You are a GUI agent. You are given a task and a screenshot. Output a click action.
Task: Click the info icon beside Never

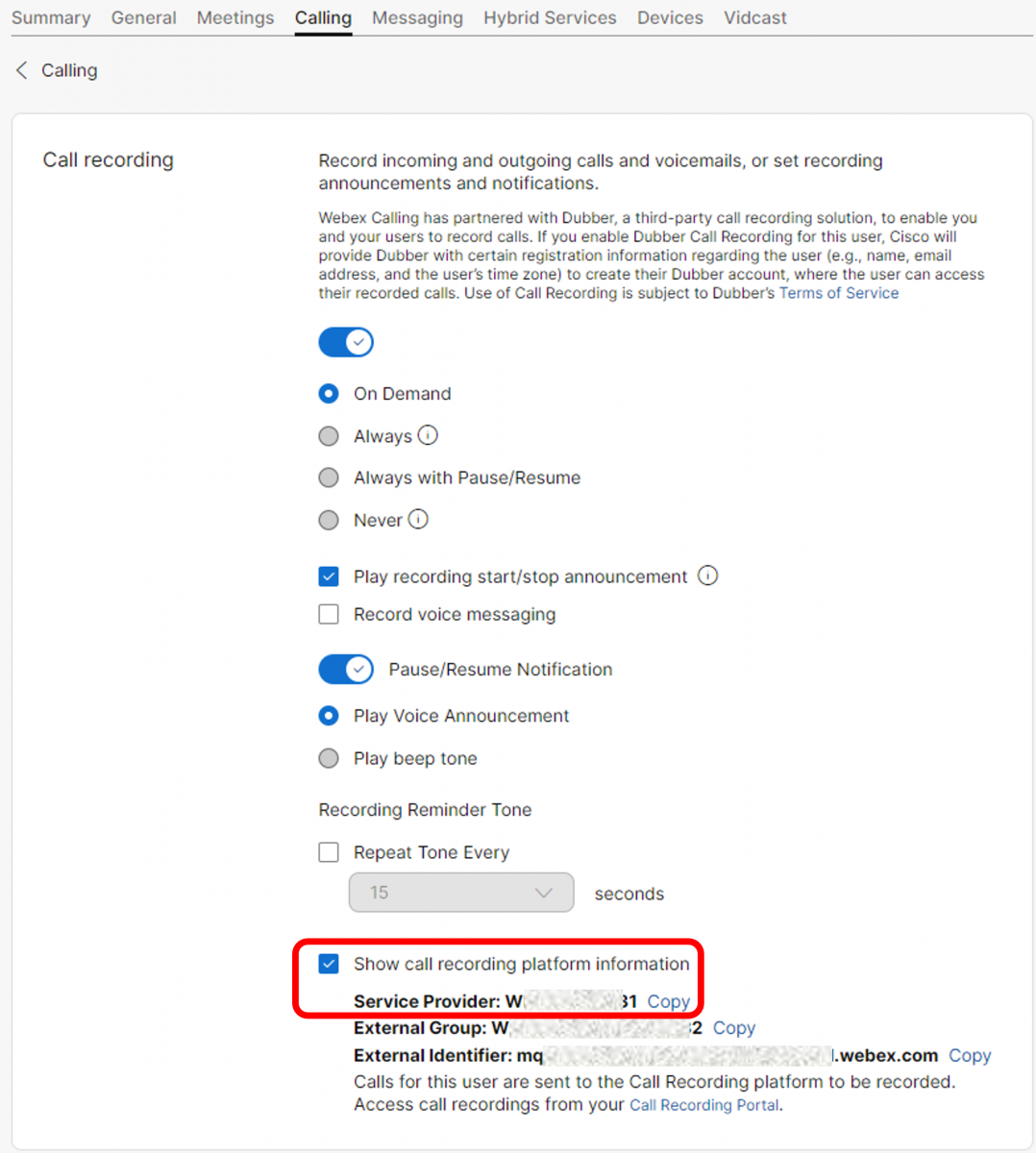point(418,520)
